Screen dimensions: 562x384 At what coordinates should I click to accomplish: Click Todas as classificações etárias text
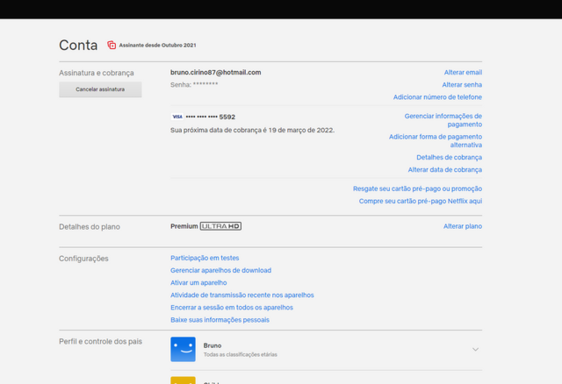point(240,355)
